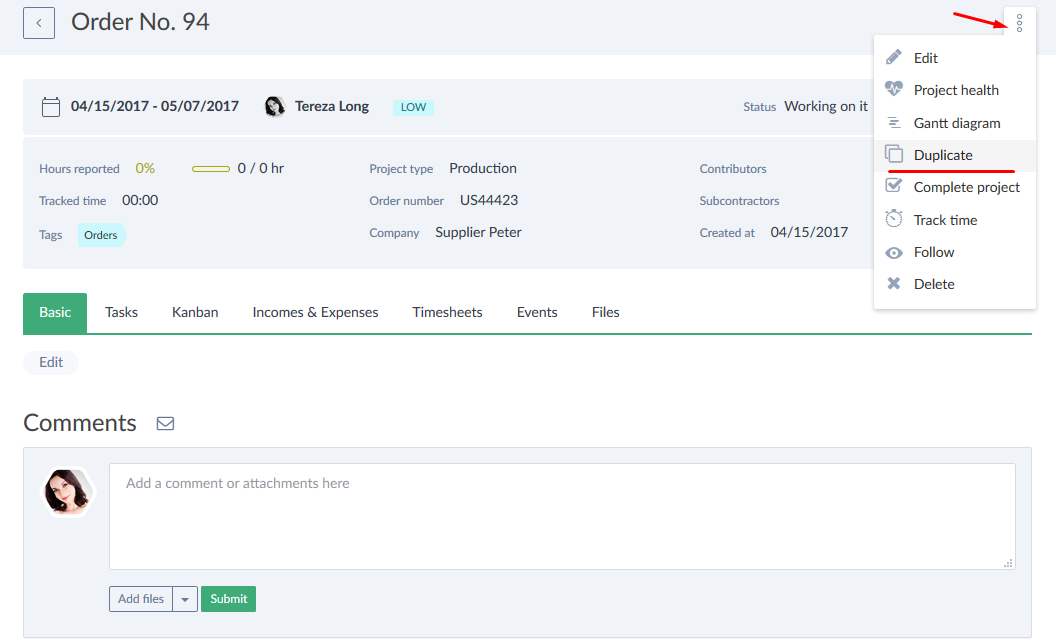Viewport: 1056px width, 644px height.
Task: Switch to the Kanban tab
Action: tap(195, 312)
